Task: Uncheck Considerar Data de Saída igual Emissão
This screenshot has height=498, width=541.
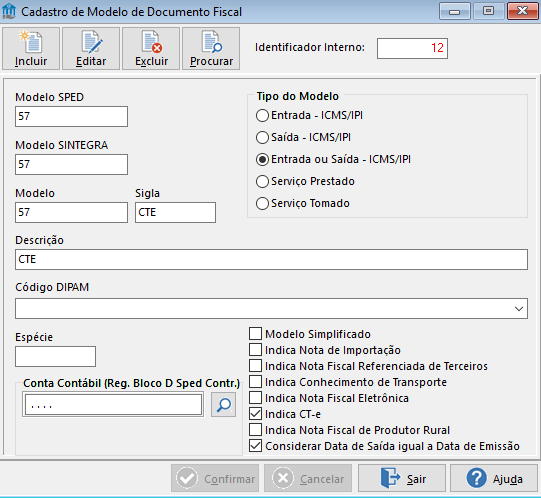Action: pos(255,446)
